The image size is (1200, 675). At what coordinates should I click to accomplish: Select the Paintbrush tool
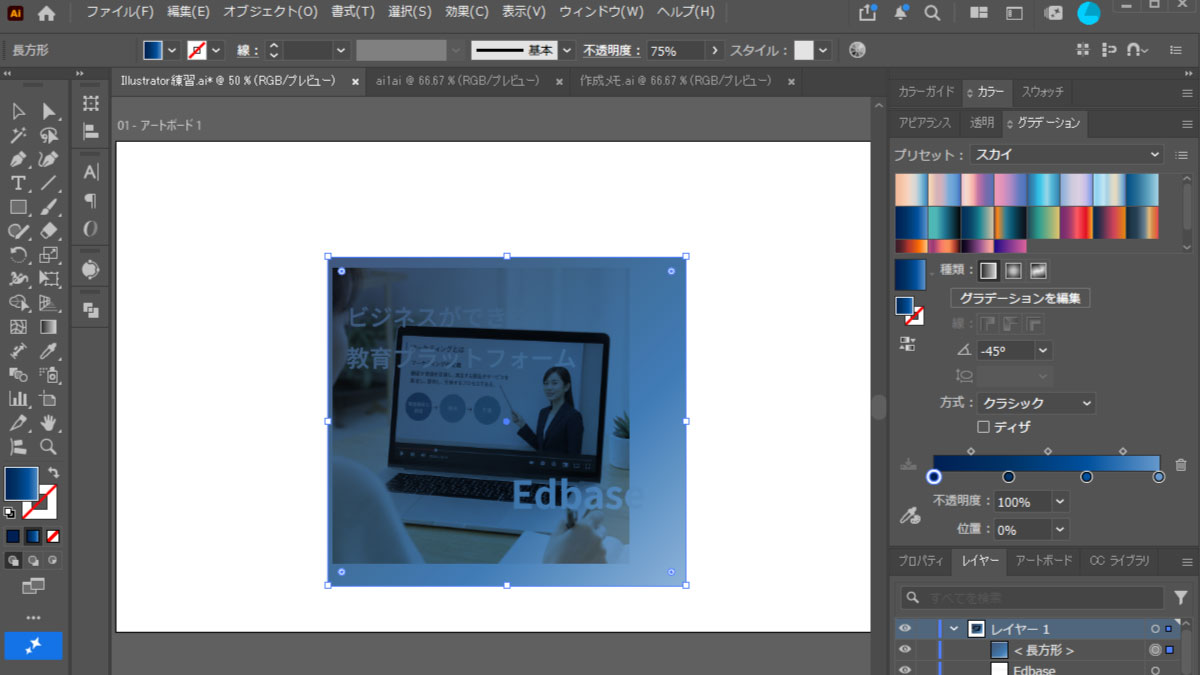click(48, 207)
